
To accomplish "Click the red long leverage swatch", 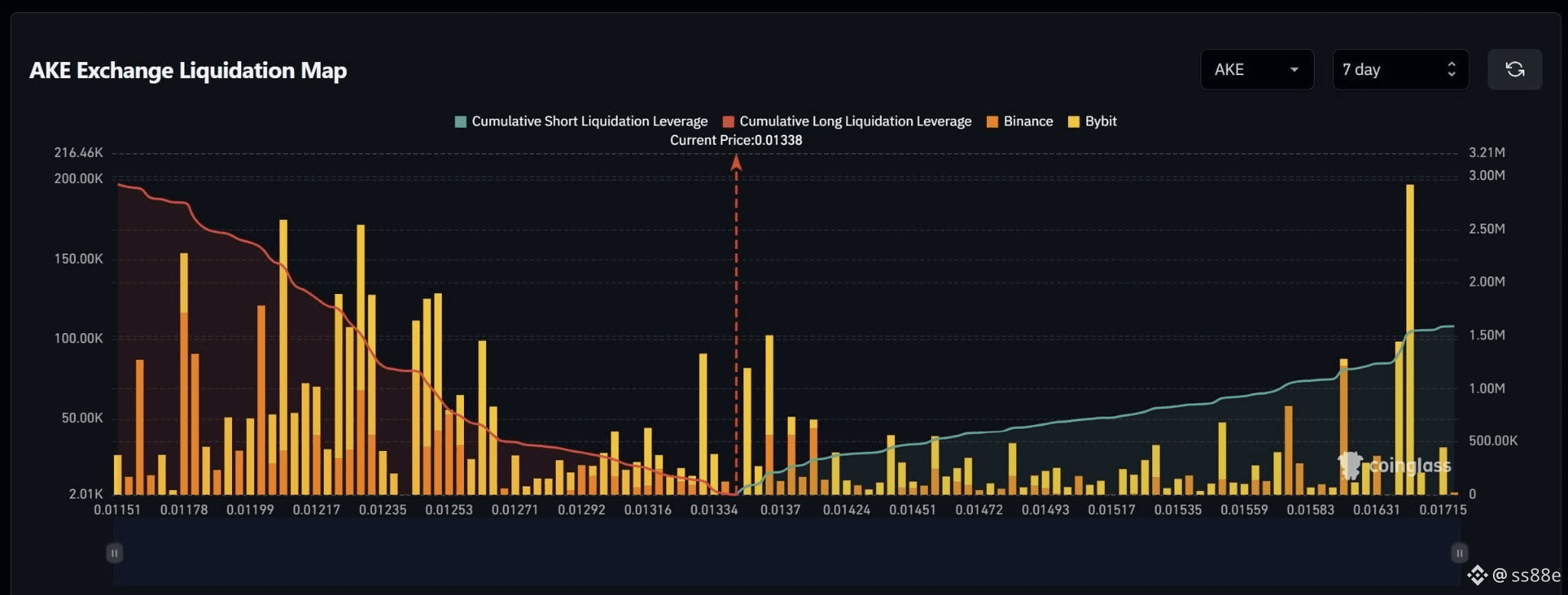I will 729,122.
